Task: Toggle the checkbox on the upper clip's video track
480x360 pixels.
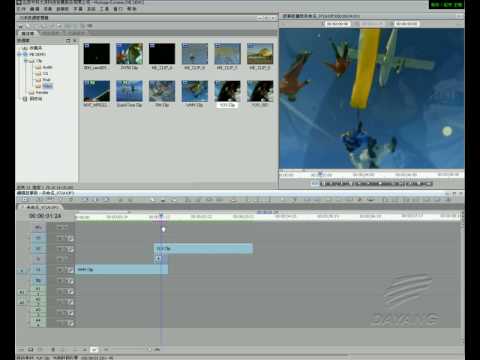Action: (71, 249)
